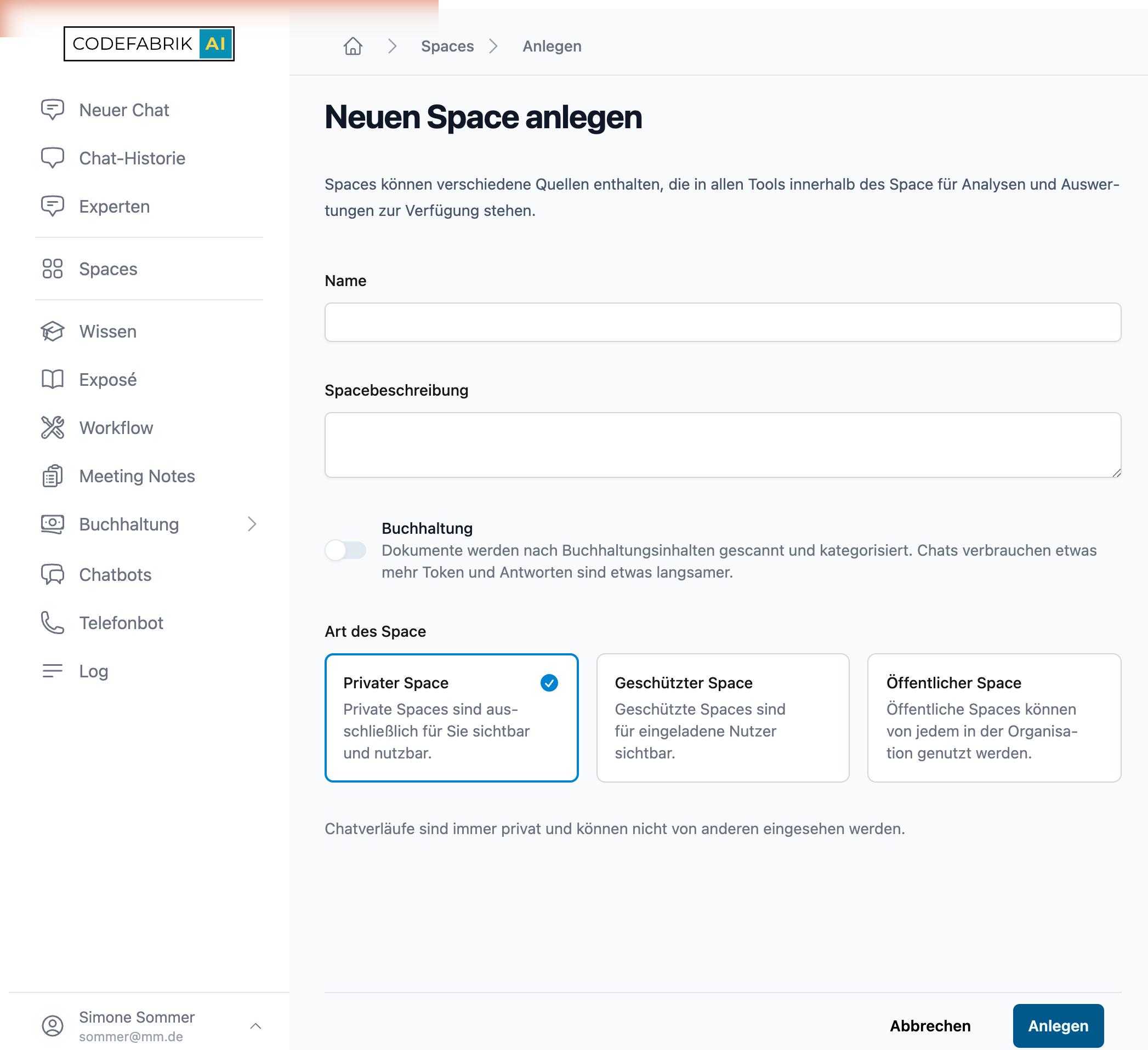Click the Buchhaltung banknote icon
This screenshot has width=1148, height=1050.
[x=53, y=524]
